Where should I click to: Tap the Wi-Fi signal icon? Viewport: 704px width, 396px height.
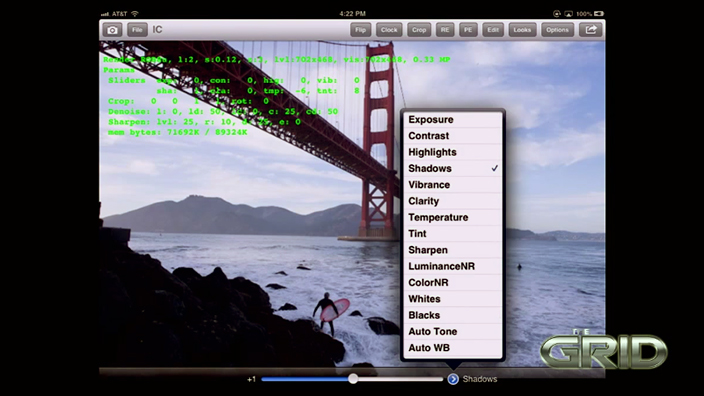[x=135, y=14]
